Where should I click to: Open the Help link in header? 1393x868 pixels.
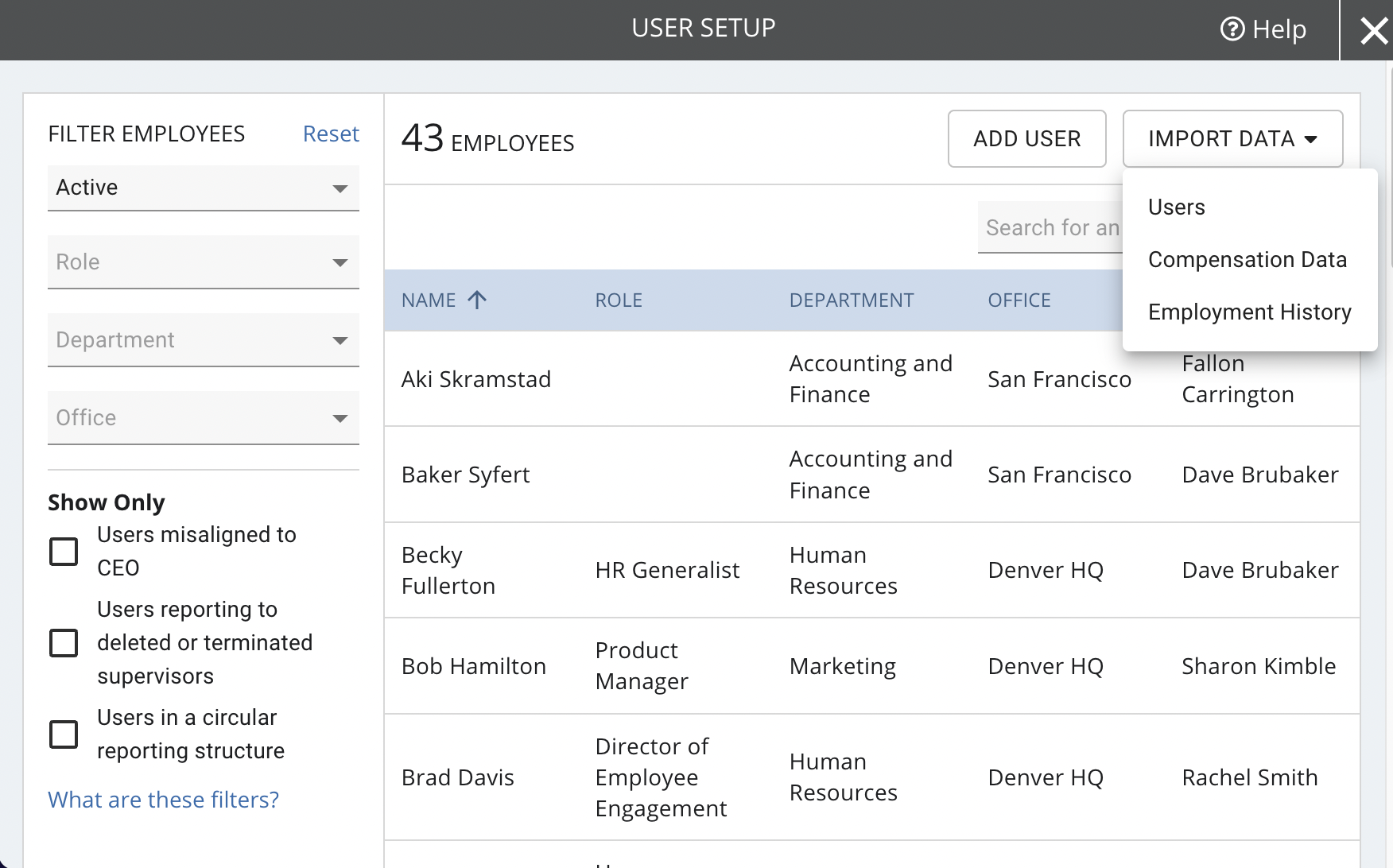(x=1263, y=29)
